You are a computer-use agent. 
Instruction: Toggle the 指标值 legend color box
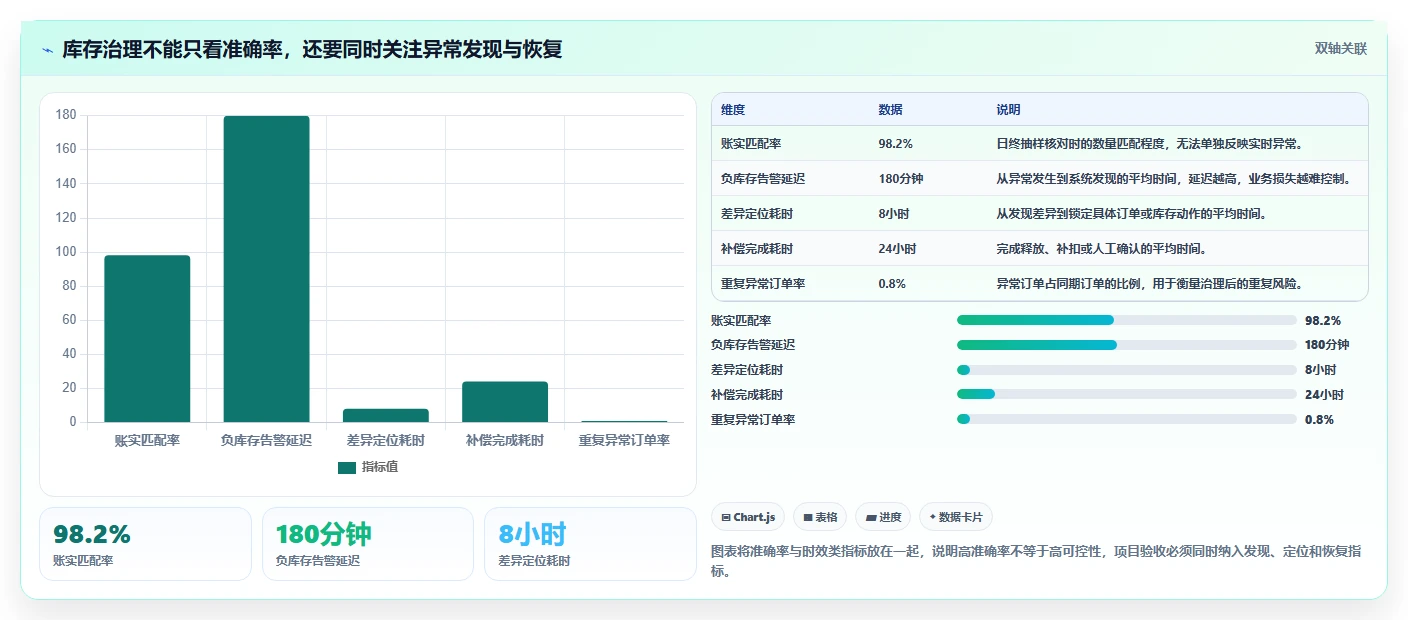(347, 467)
